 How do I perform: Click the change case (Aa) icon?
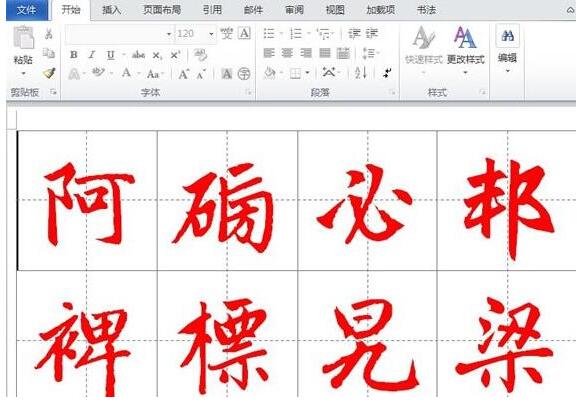pyautogui.click(x=153, y=74)
